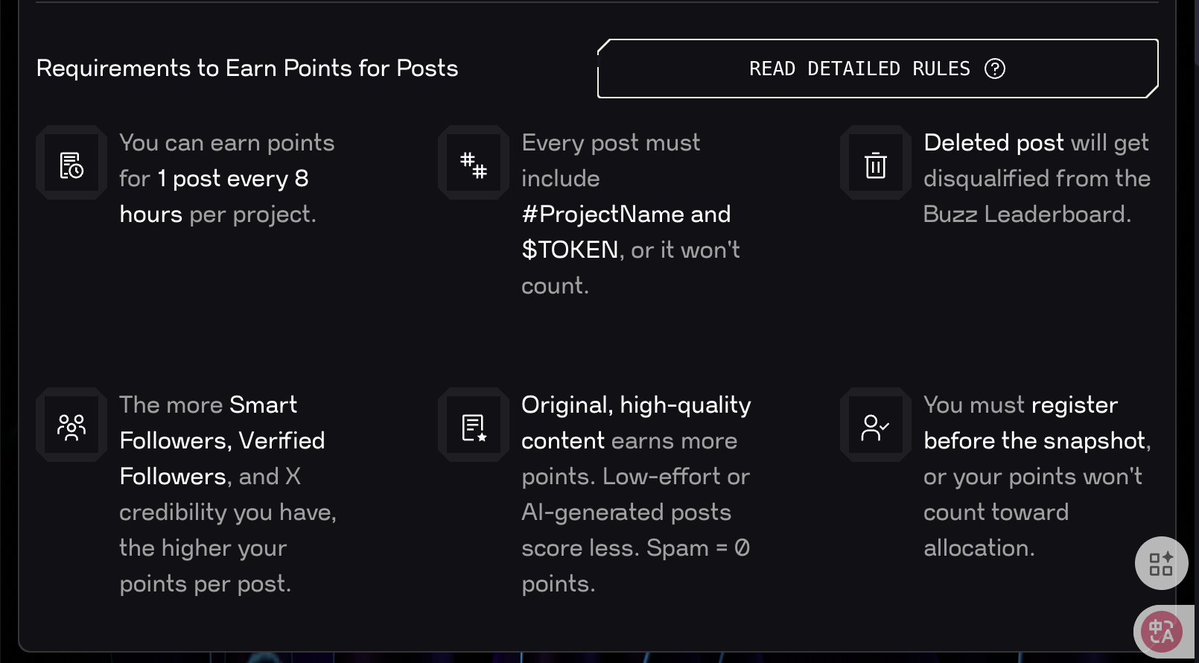Select the Requirements to Earn Points heading

pyautogui.click(x=247, y=68)
